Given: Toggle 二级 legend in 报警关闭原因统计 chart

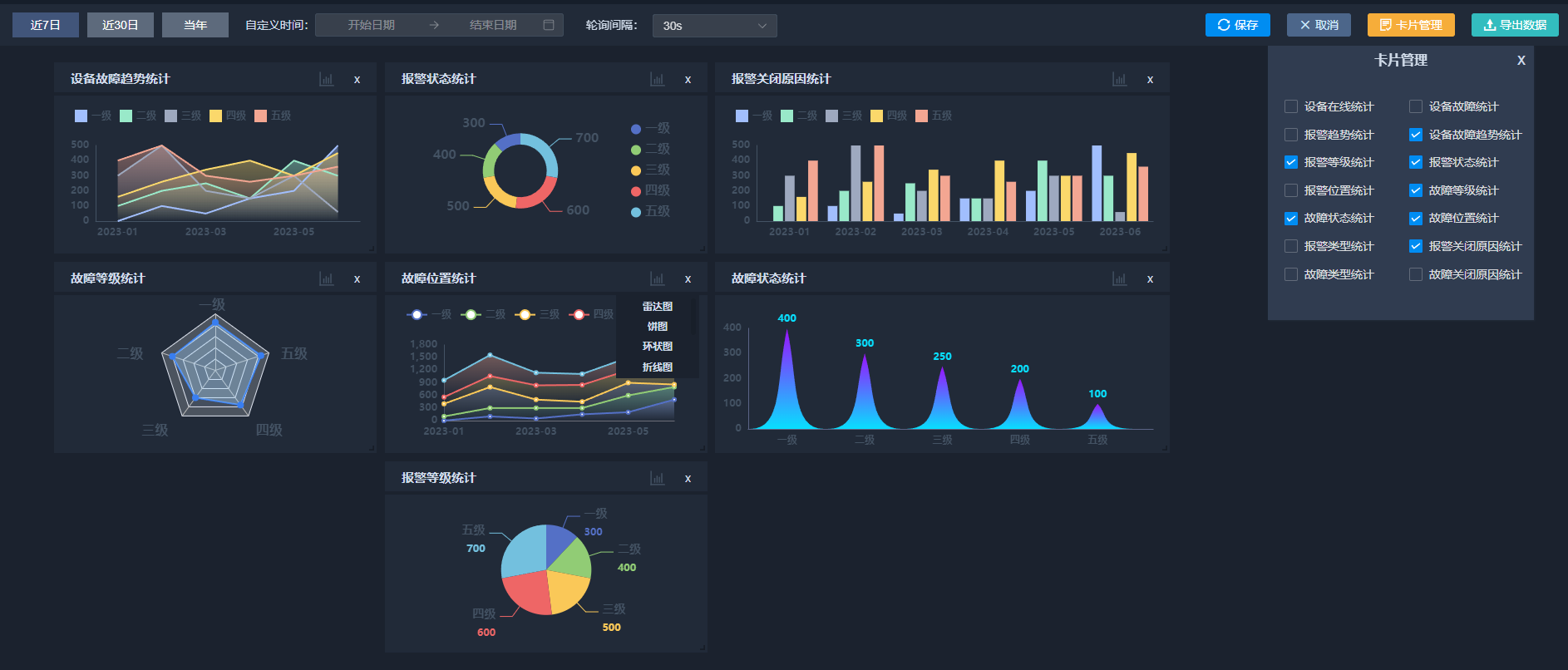Looking at the screenshot, I should pyautogui.click(x=798, y=116).
